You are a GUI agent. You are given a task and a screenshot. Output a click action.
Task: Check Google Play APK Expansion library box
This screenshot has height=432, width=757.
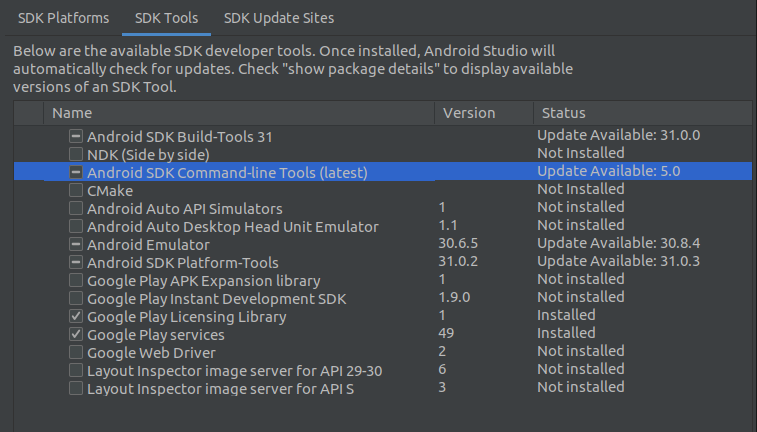[76, 280]
